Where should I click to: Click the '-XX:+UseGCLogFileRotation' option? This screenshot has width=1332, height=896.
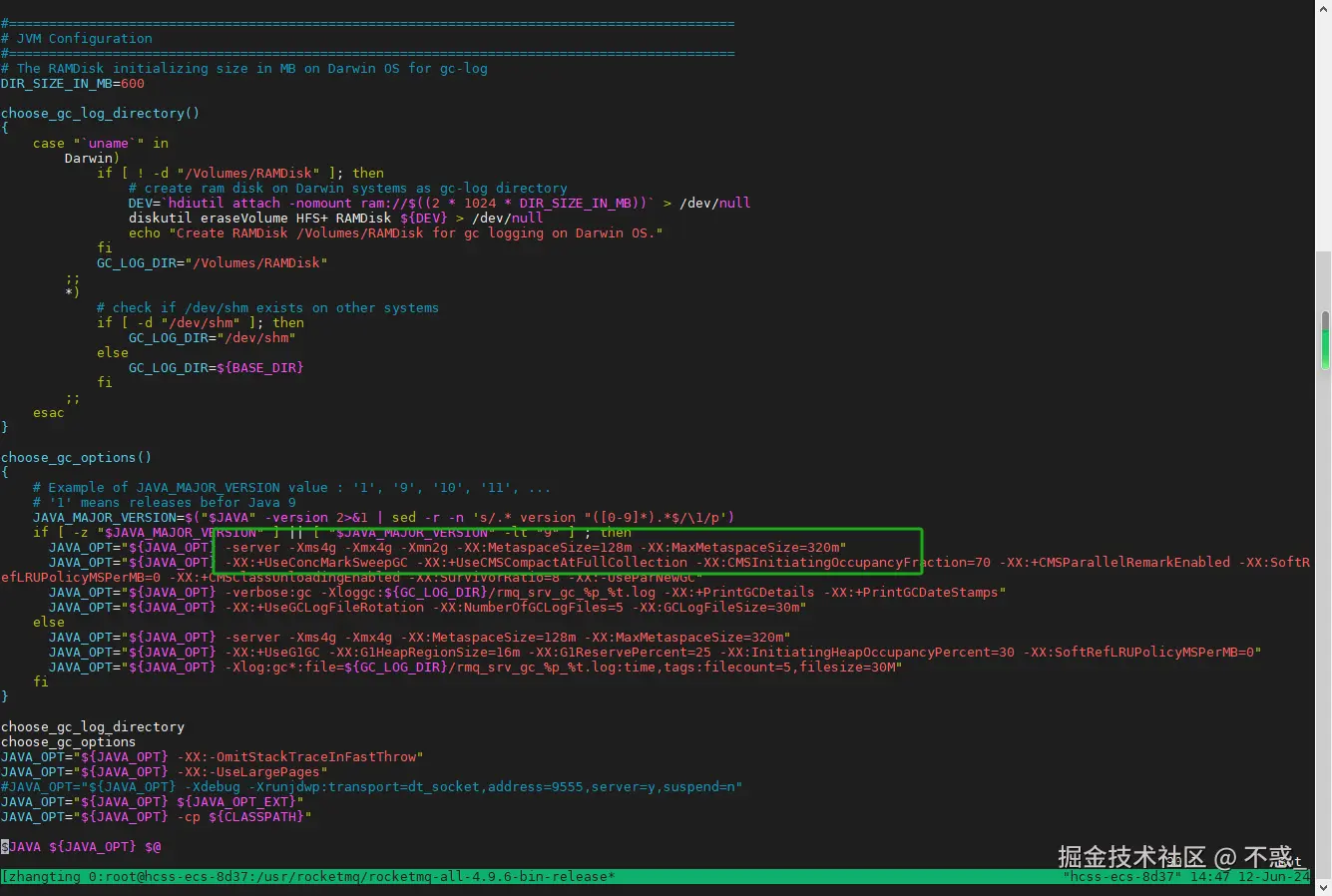pos(324,607)
